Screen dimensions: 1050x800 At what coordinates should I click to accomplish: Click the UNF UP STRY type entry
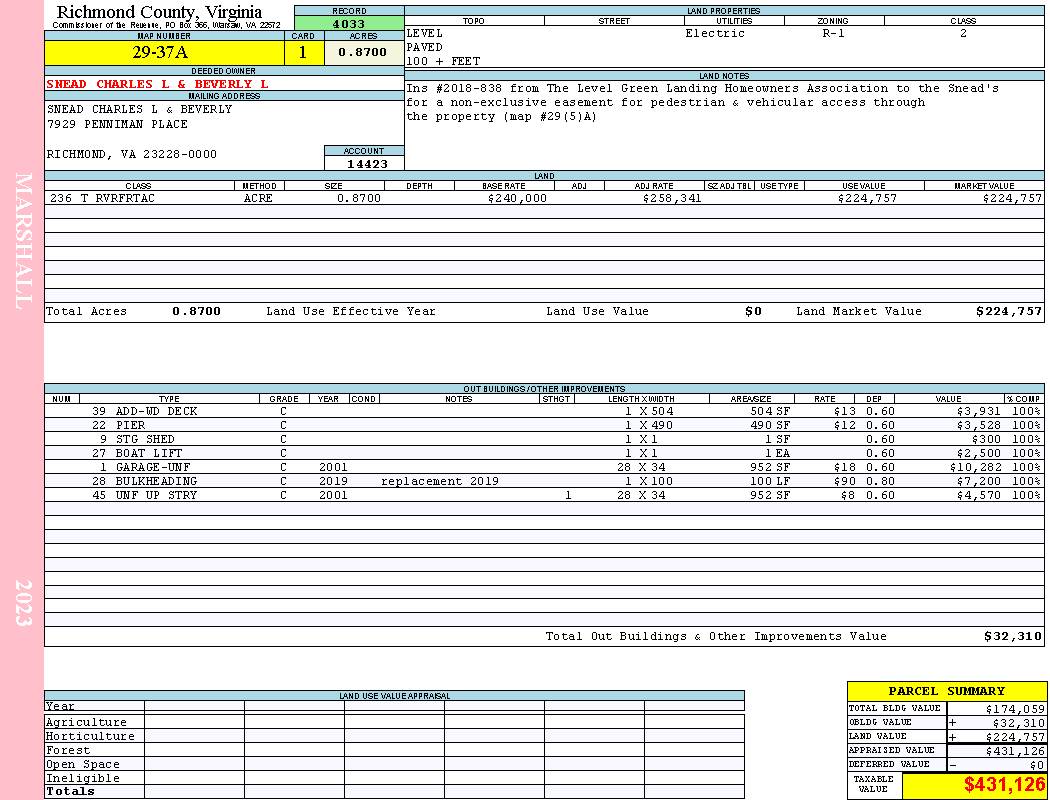click(x=156, y=495)
